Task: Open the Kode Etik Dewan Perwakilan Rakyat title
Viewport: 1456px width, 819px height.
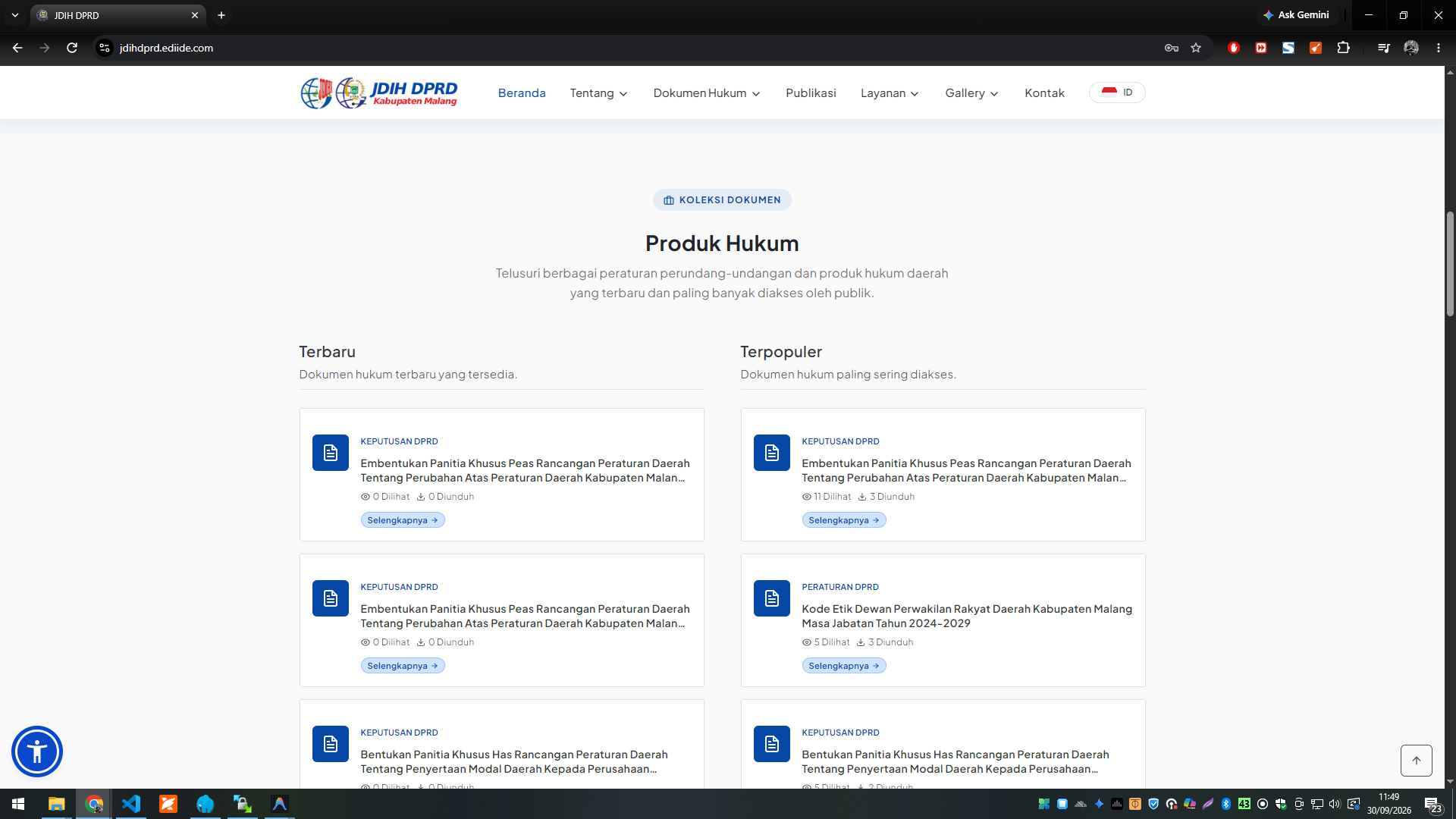Action: [967, 616]
